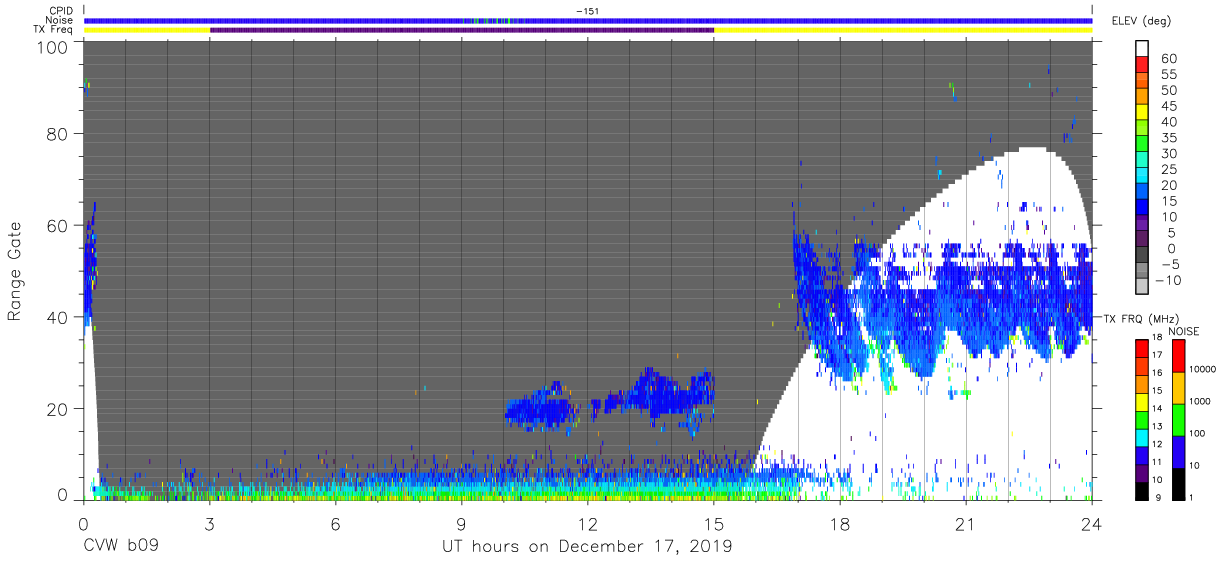Click the NOISE color band between 10 and 100
Screen dimensions: 1228x567
[x=1179, y=451]
